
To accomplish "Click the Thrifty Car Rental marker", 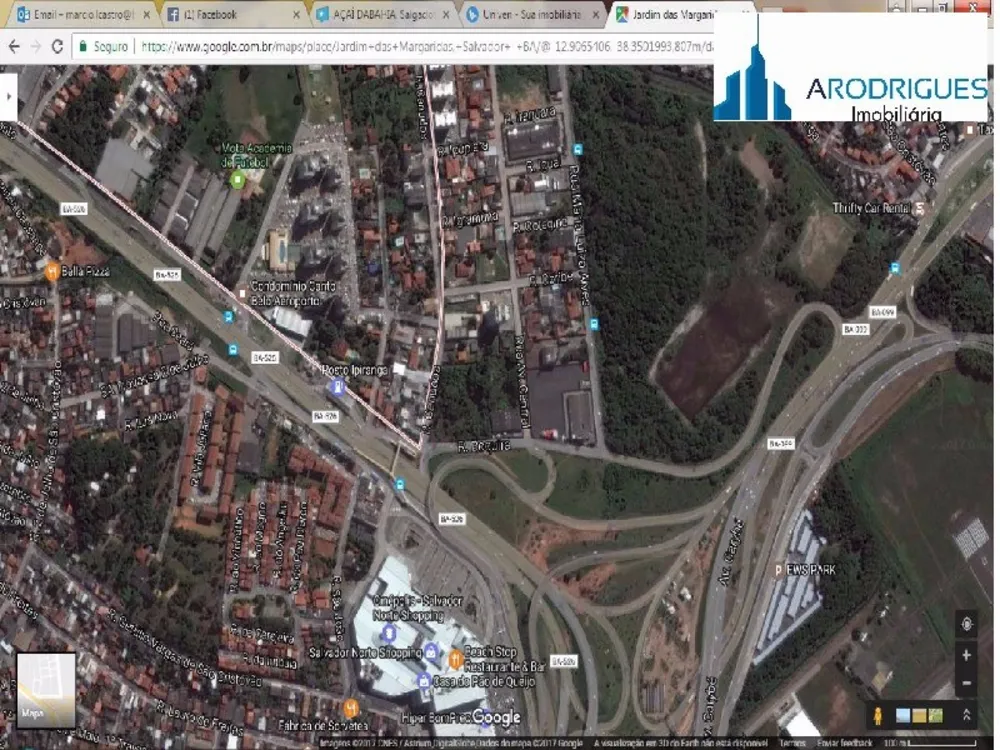I will click(920, 208).
